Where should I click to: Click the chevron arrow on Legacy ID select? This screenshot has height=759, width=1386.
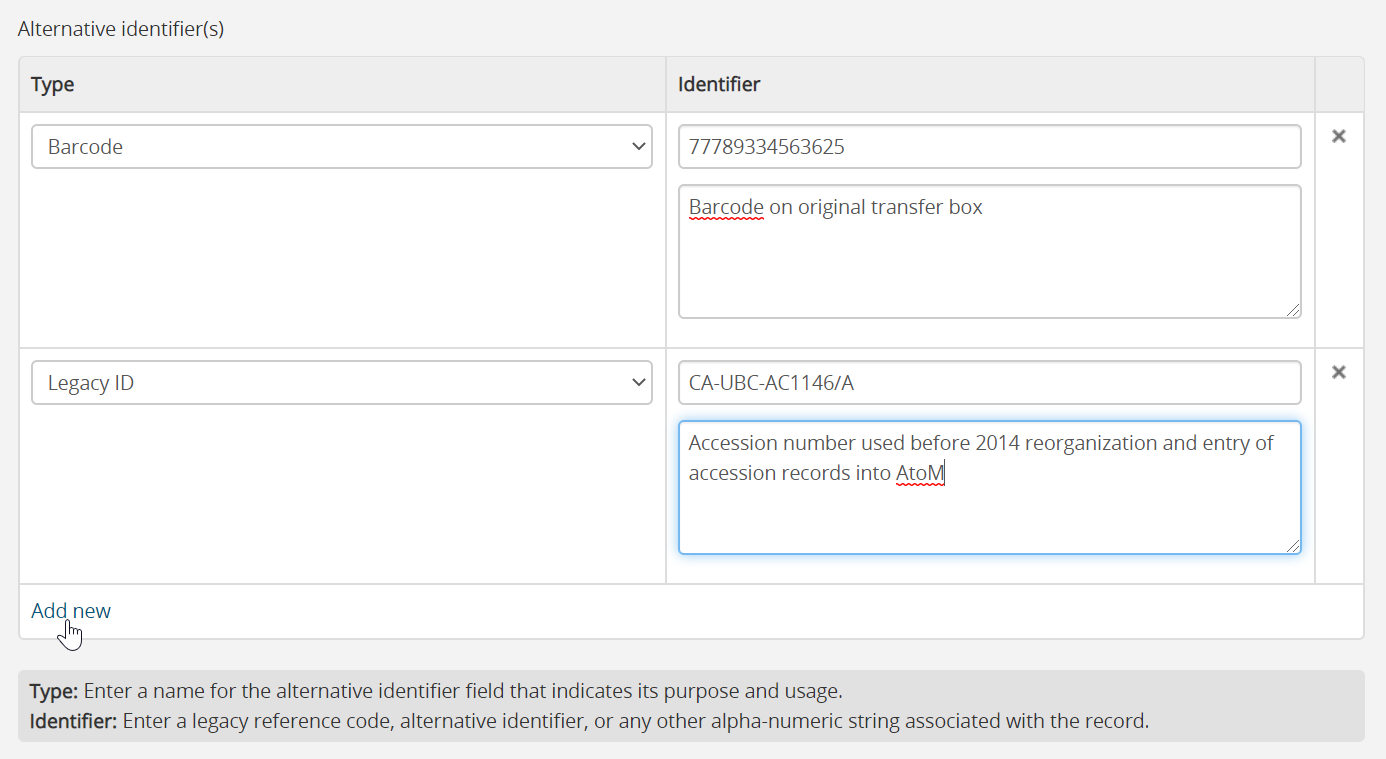click(639, 383)
